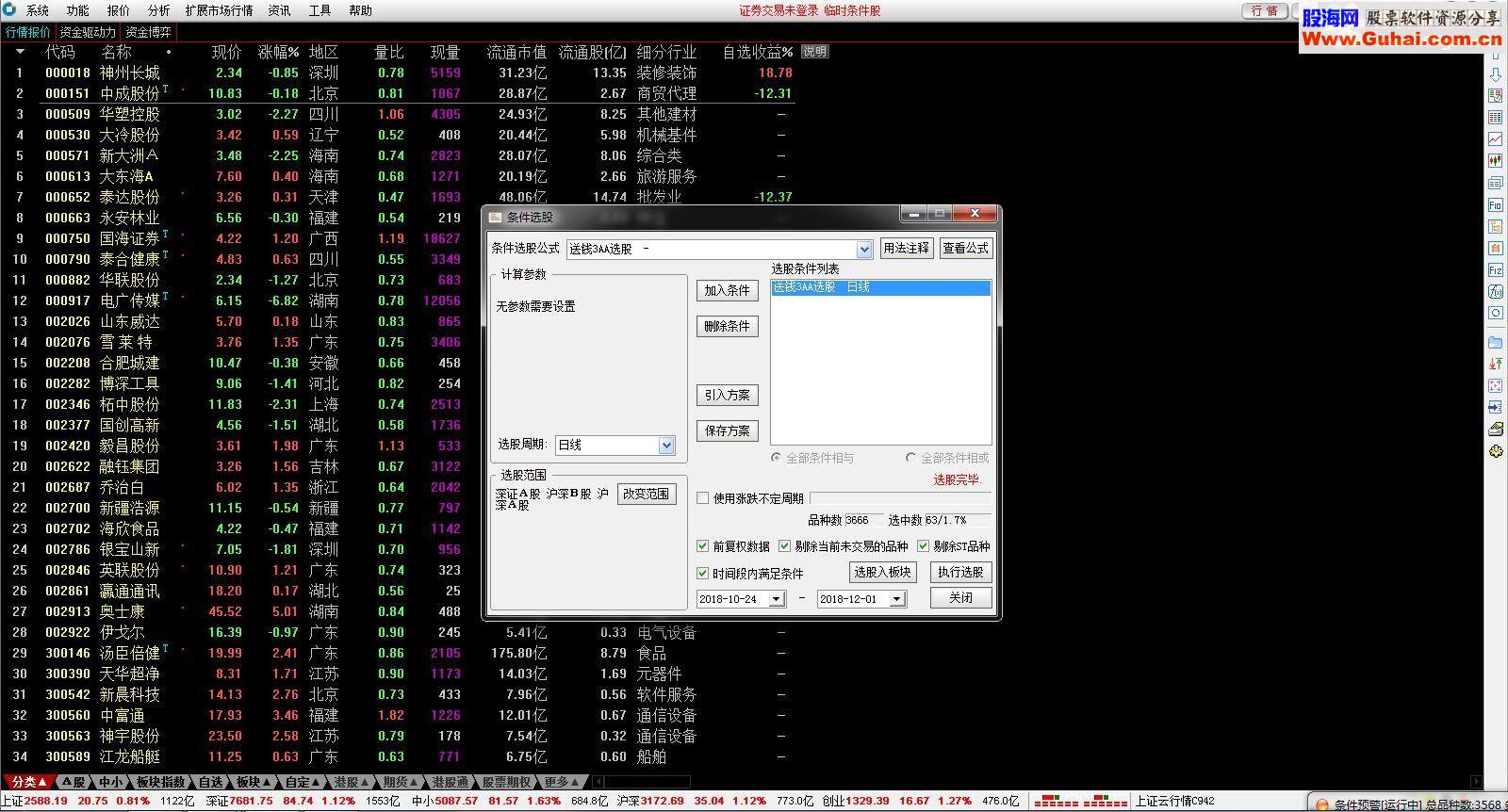Viewport: 1508px width, 812px height.
Task: Click the dotted red square icon
Action: [x=1495, y=385]
